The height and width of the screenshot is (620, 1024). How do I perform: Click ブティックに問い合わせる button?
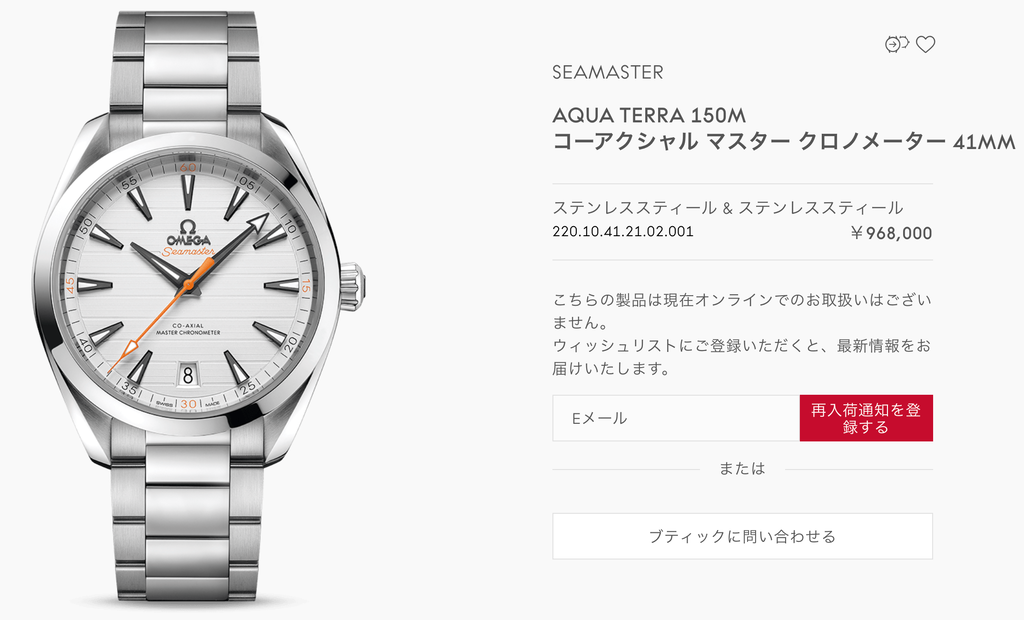tap(743, 536)
